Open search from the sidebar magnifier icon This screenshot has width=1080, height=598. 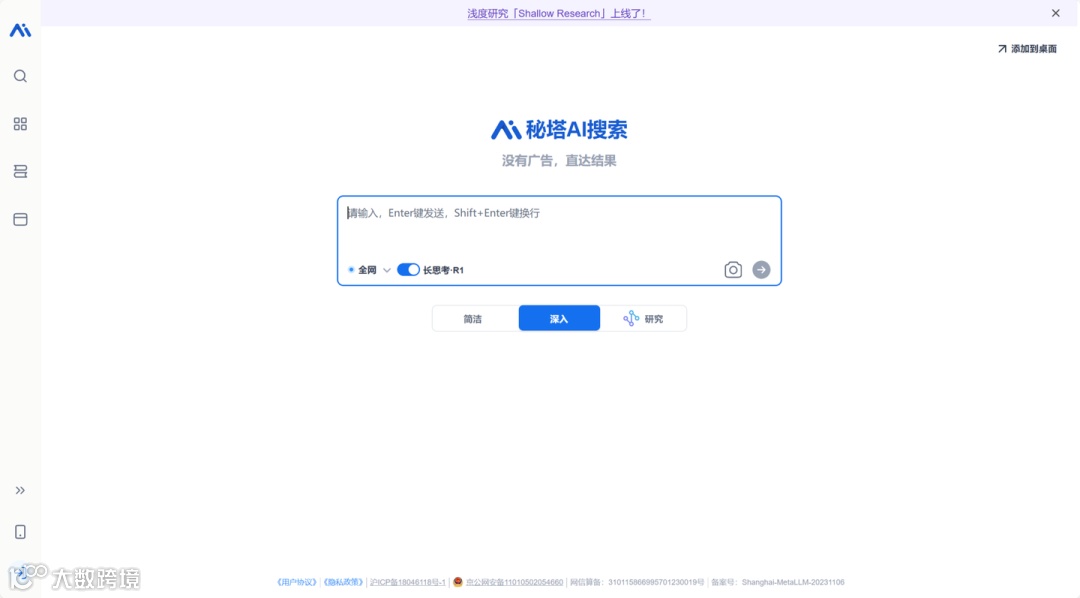[20, 76]
